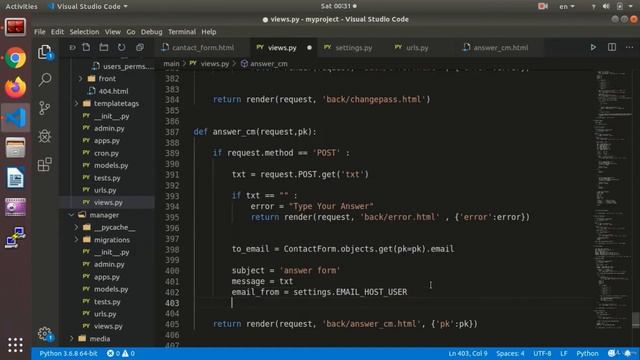The height and width of the screenshot is (360, 640).
Task: Open Firefox from the dock
Action: 16,88
